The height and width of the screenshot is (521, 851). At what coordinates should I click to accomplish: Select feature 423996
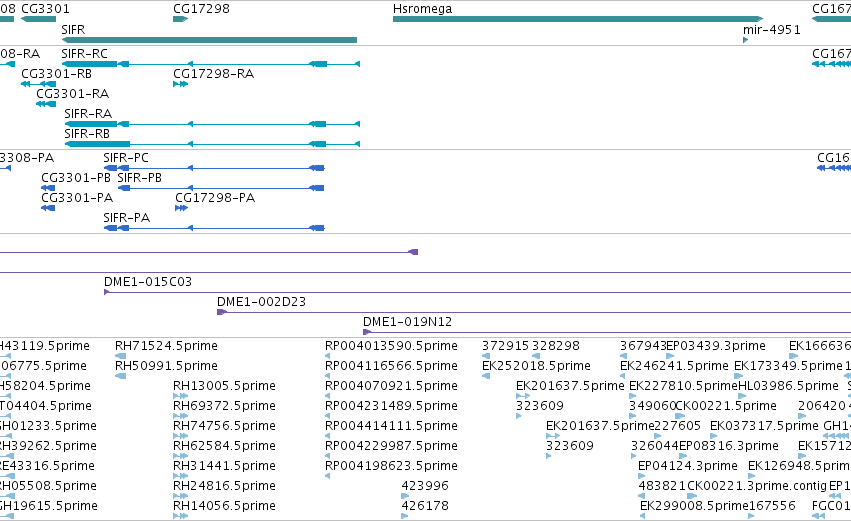[425, 486]
